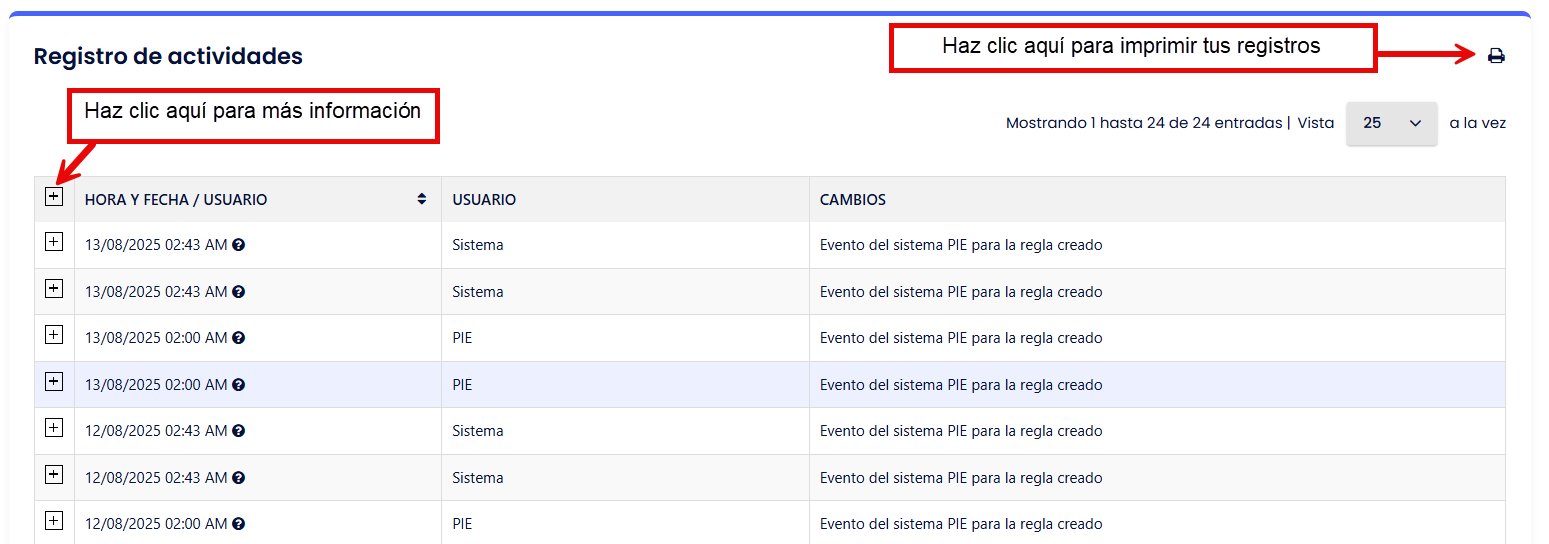Sort by the Hora y Fecha sort arrows
The height and width of the screenshot is (544, 1549).
[x=422, y=199]
